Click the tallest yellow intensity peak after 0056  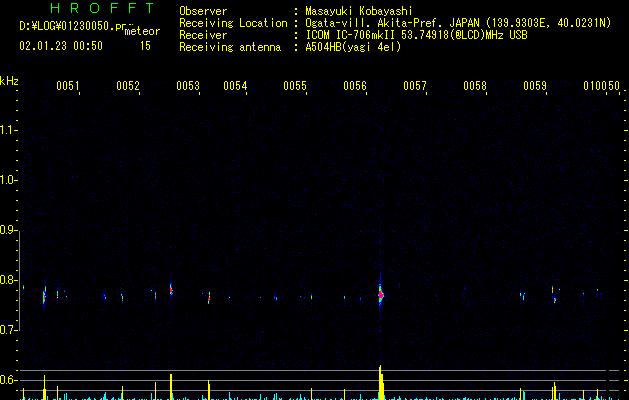coord(381,382)
